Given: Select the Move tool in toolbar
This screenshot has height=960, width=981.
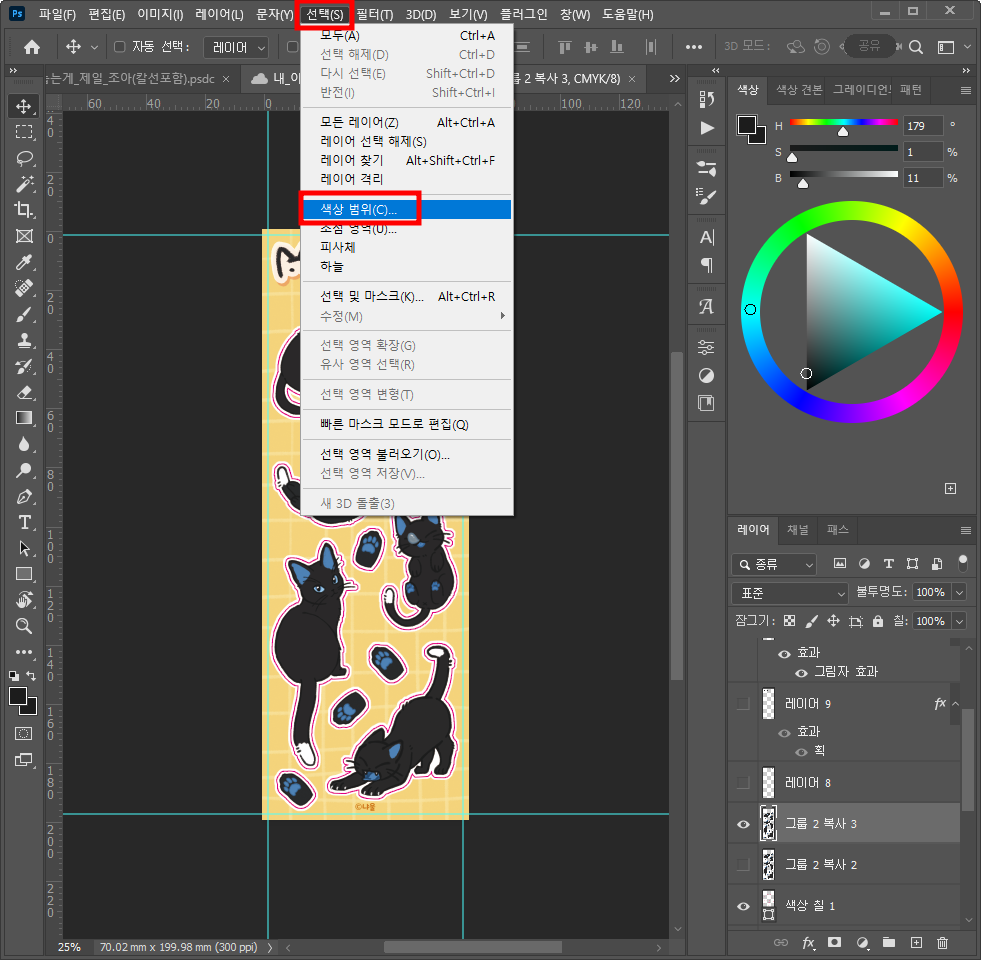Looking at the screenshot, I should tap(24, 106).
